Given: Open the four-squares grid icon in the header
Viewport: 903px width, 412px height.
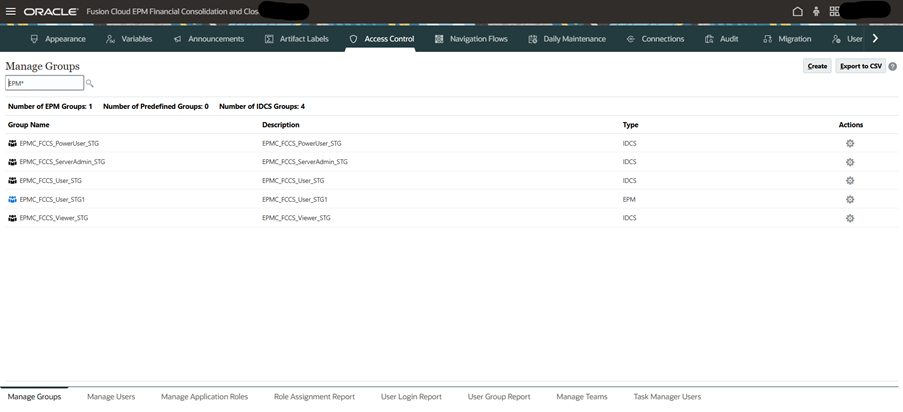Looking at the screenshot, I should pyautogui.click(x=834, y=12).
